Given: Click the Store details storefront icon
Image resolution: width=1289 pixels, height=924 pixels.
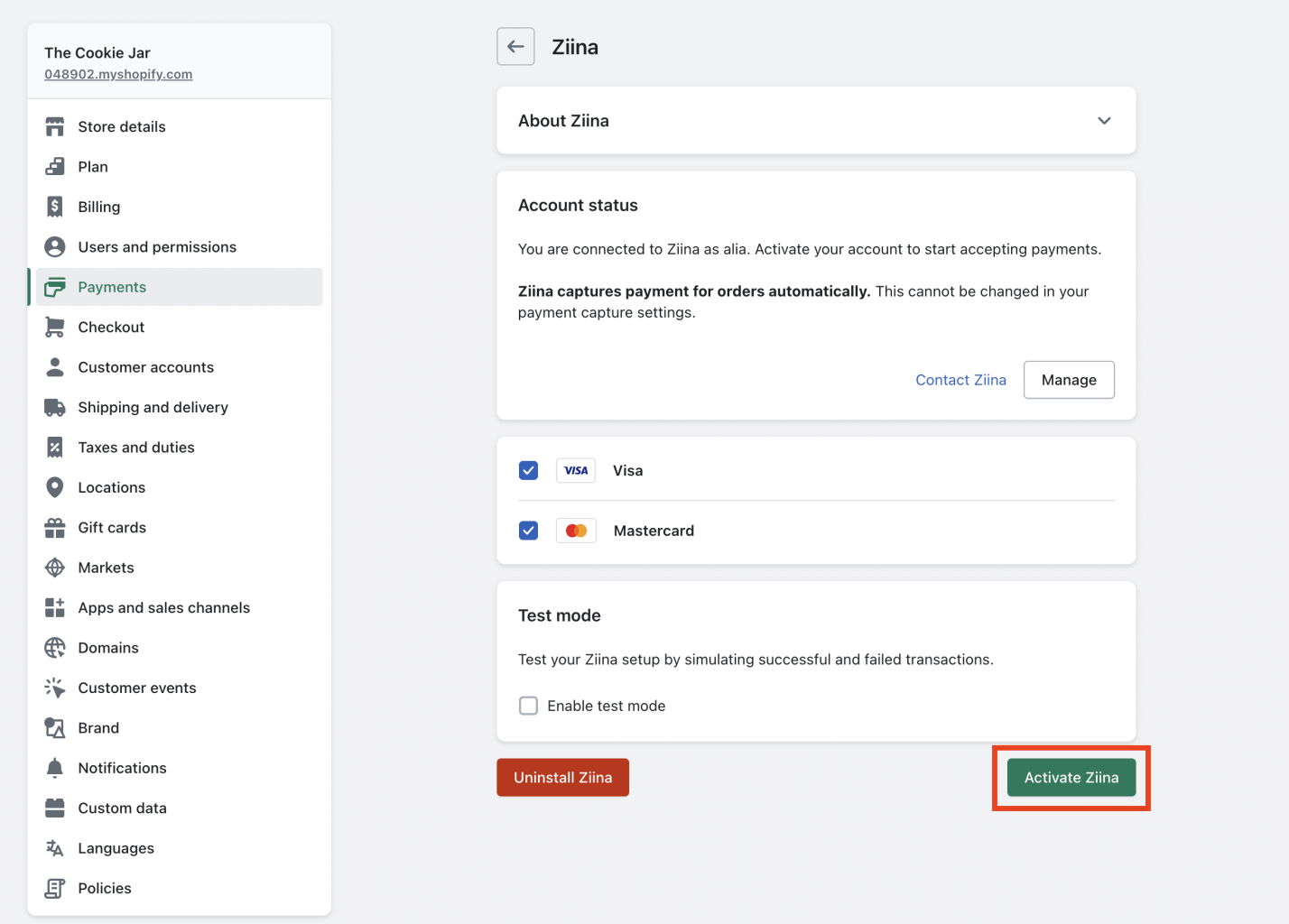Looking at the screenshot, I should 55,126.
